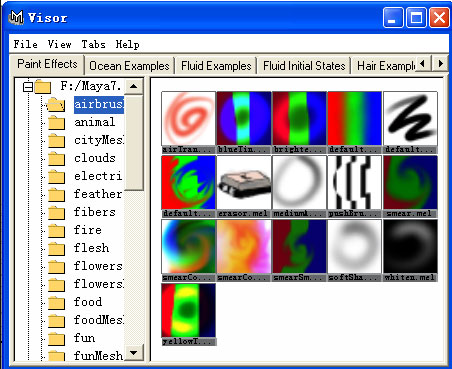Minimize the Visor window

(x=393, y=17)
